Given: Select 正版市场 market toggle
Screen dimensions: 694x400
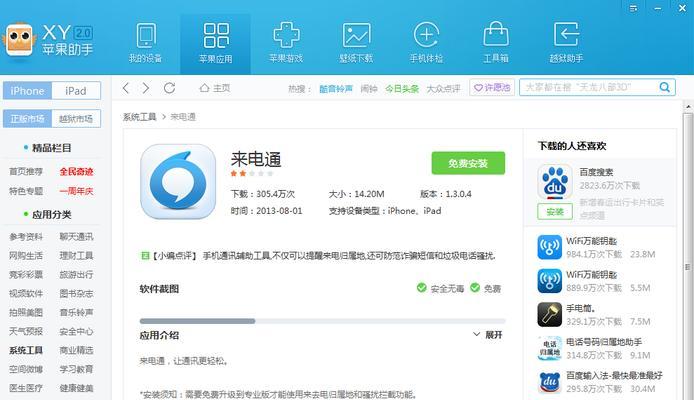Looking at the screenshot, I should tap(27, 119).
